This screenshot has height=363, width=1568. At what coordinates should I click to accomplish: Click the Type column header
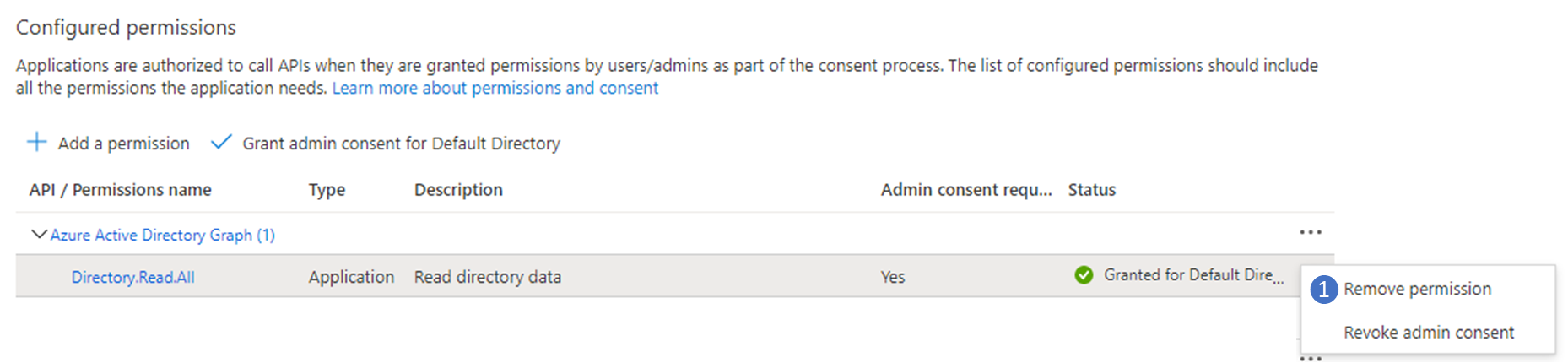(327, 190)
